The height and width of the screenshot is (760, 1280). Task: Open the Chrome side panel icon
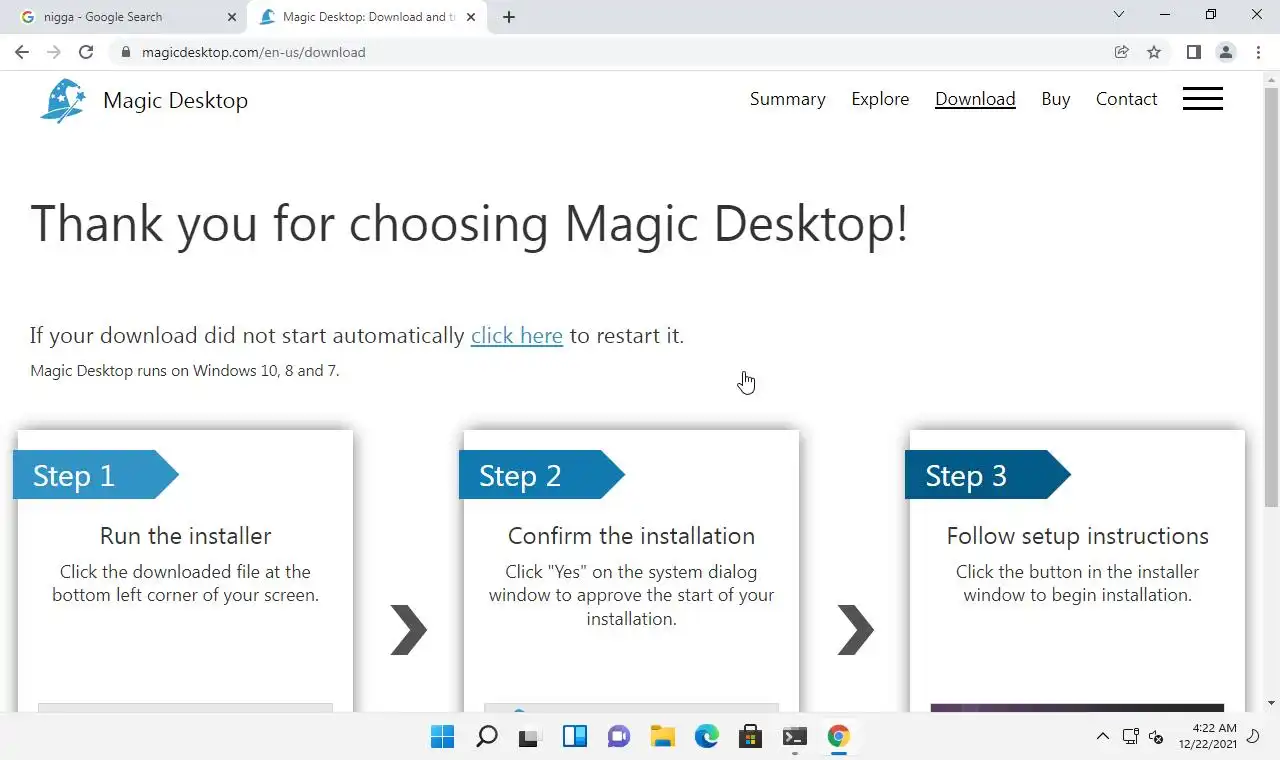1193,52
